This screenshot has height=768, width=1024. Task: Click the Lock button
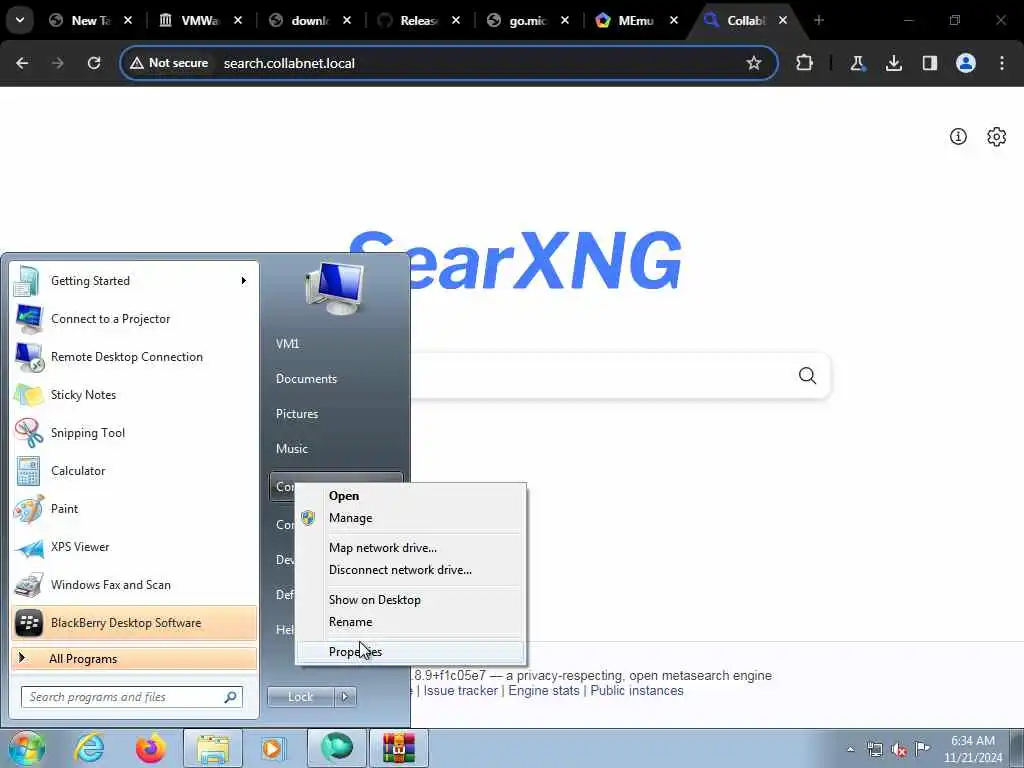(x=300, y=697)
